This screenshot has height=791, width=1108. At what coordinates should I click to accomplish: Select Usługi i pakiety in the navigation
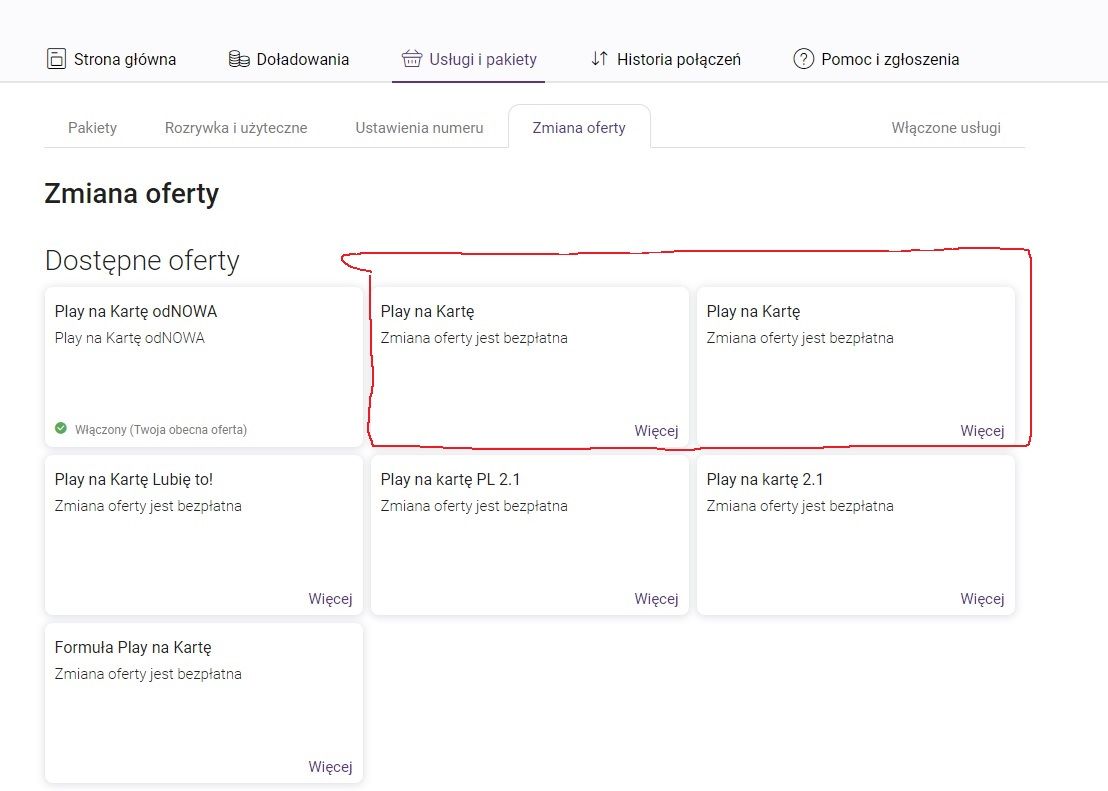pos(469,59)
